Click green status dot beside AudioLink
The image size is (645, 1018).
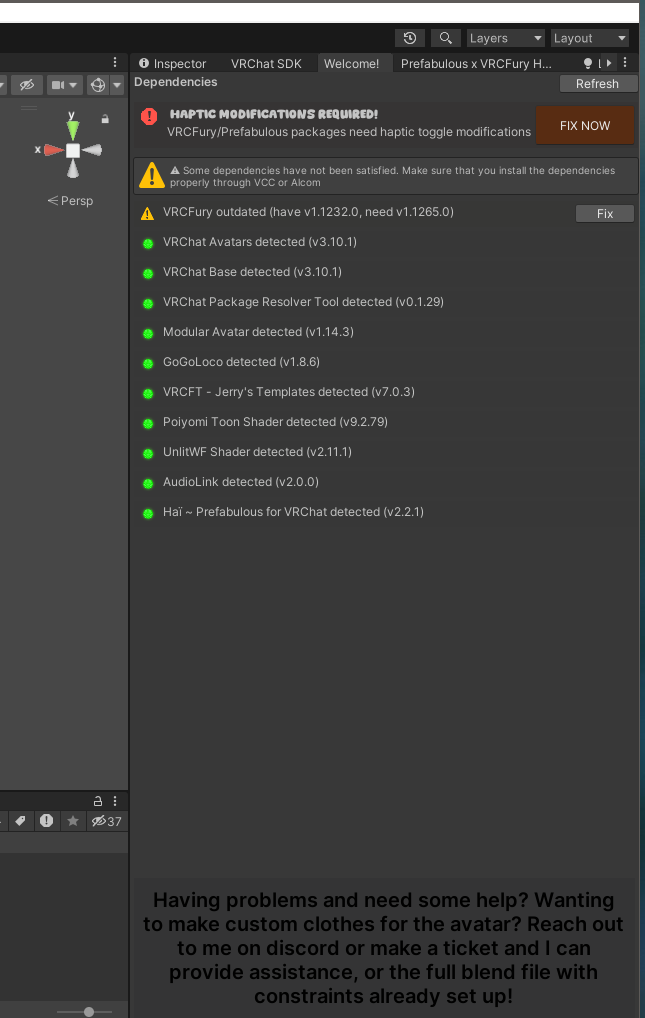148,484
